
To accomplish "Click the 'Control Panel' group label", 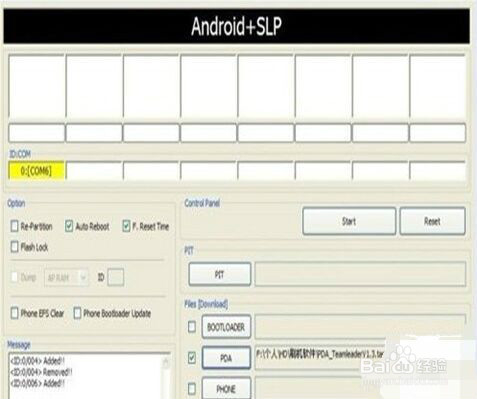I will coord(202,203).
